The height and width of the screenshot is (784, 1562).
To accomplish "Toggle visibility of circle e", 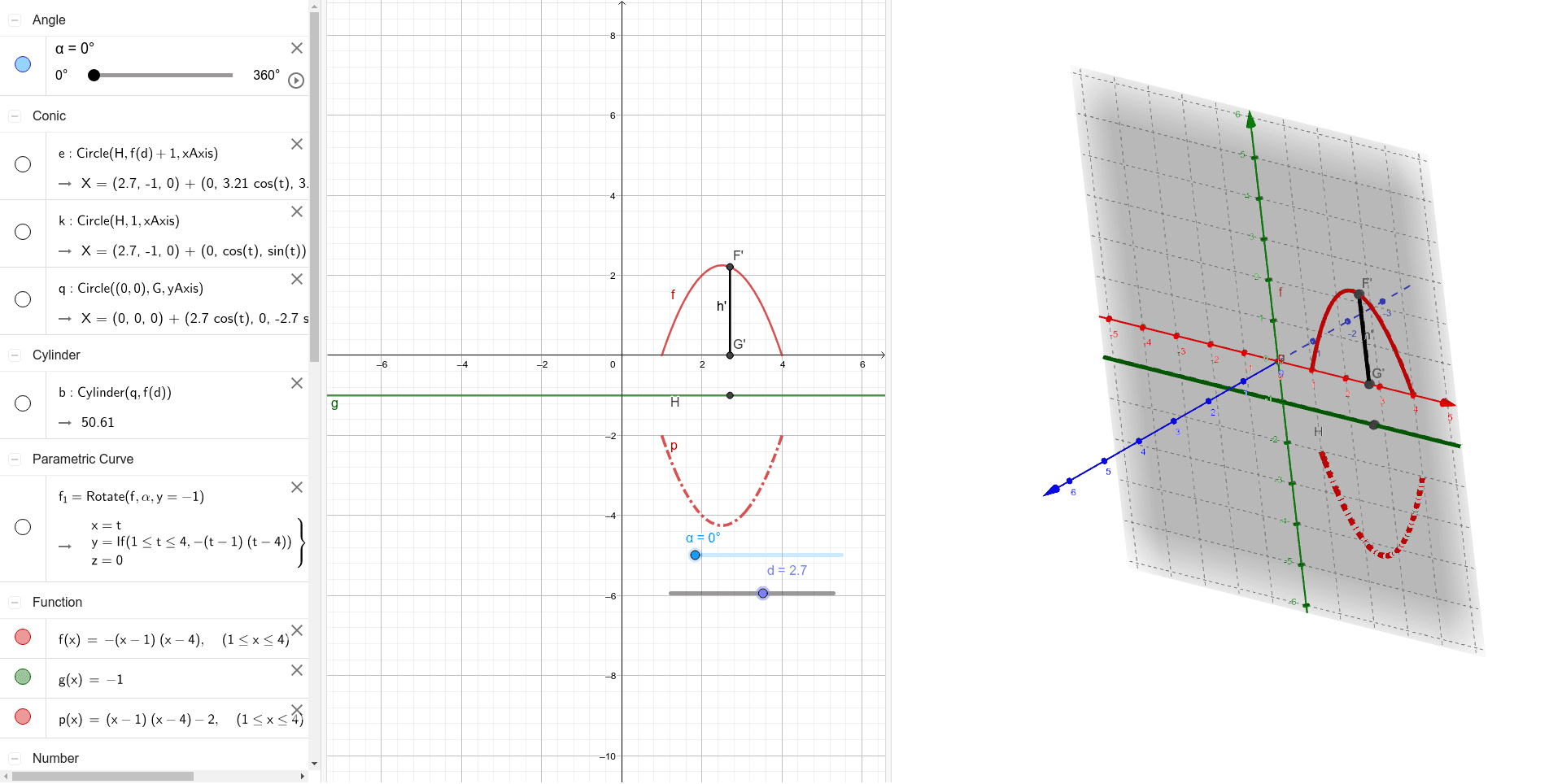I will (23, 165).
